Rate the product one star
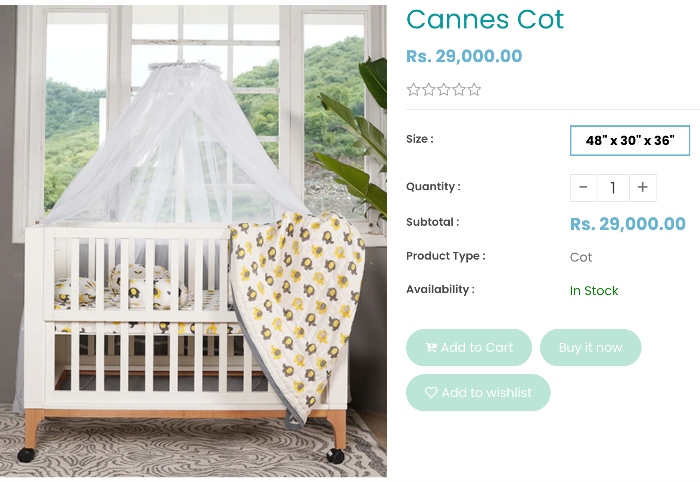Screen dimensions: 700x482 (413, 90)
